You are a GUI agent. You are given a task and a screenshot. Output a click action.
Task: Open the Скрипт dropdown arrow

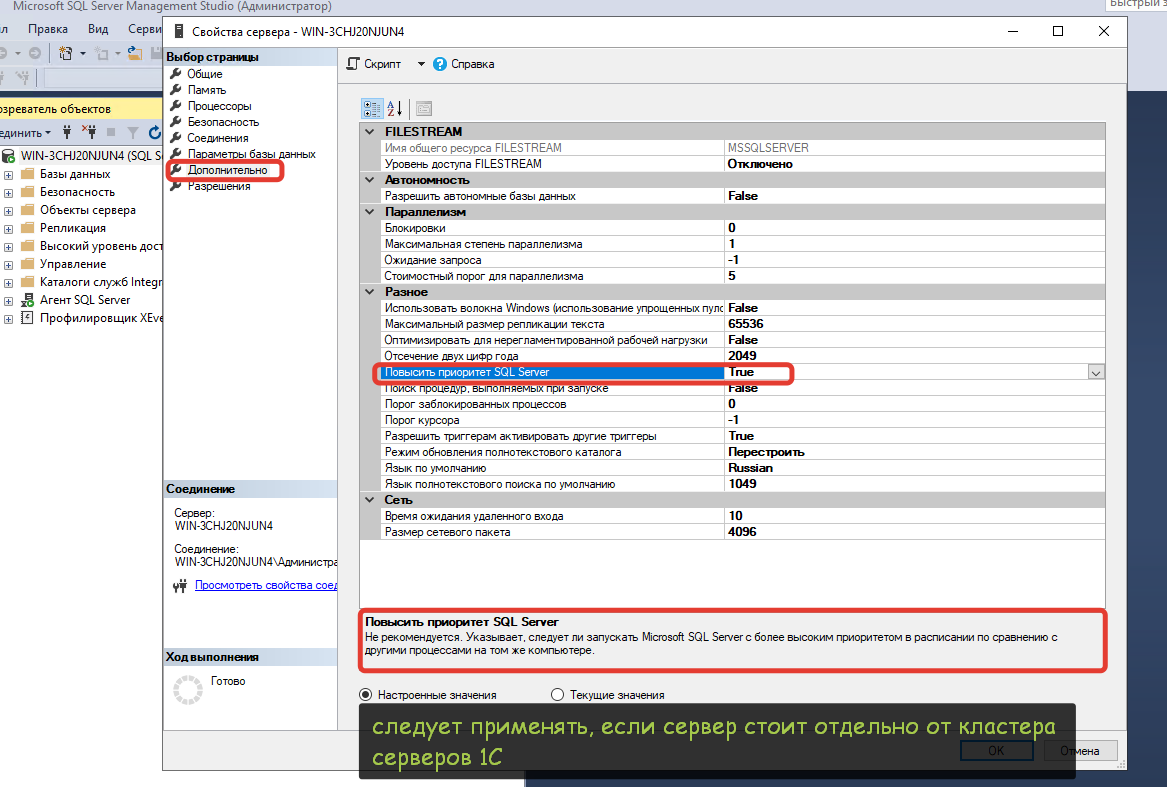(x=421, y=64)
